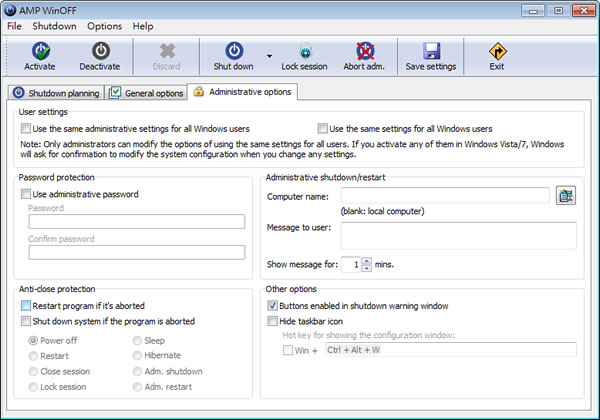Click the Ctrl + Alt + W hotkey field
This screenshot has width=600, height=420.
[451, 350]
